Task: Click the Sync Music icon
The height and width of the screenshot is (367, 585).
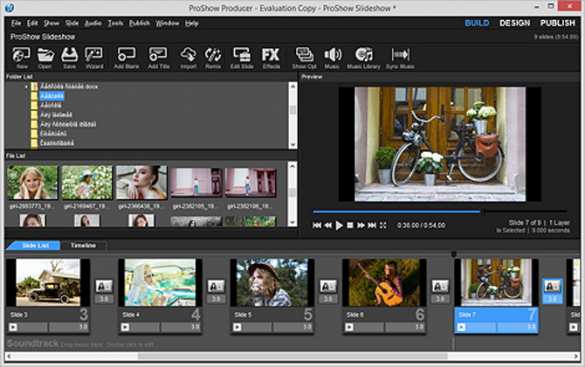Action: [x=400, y=58]
